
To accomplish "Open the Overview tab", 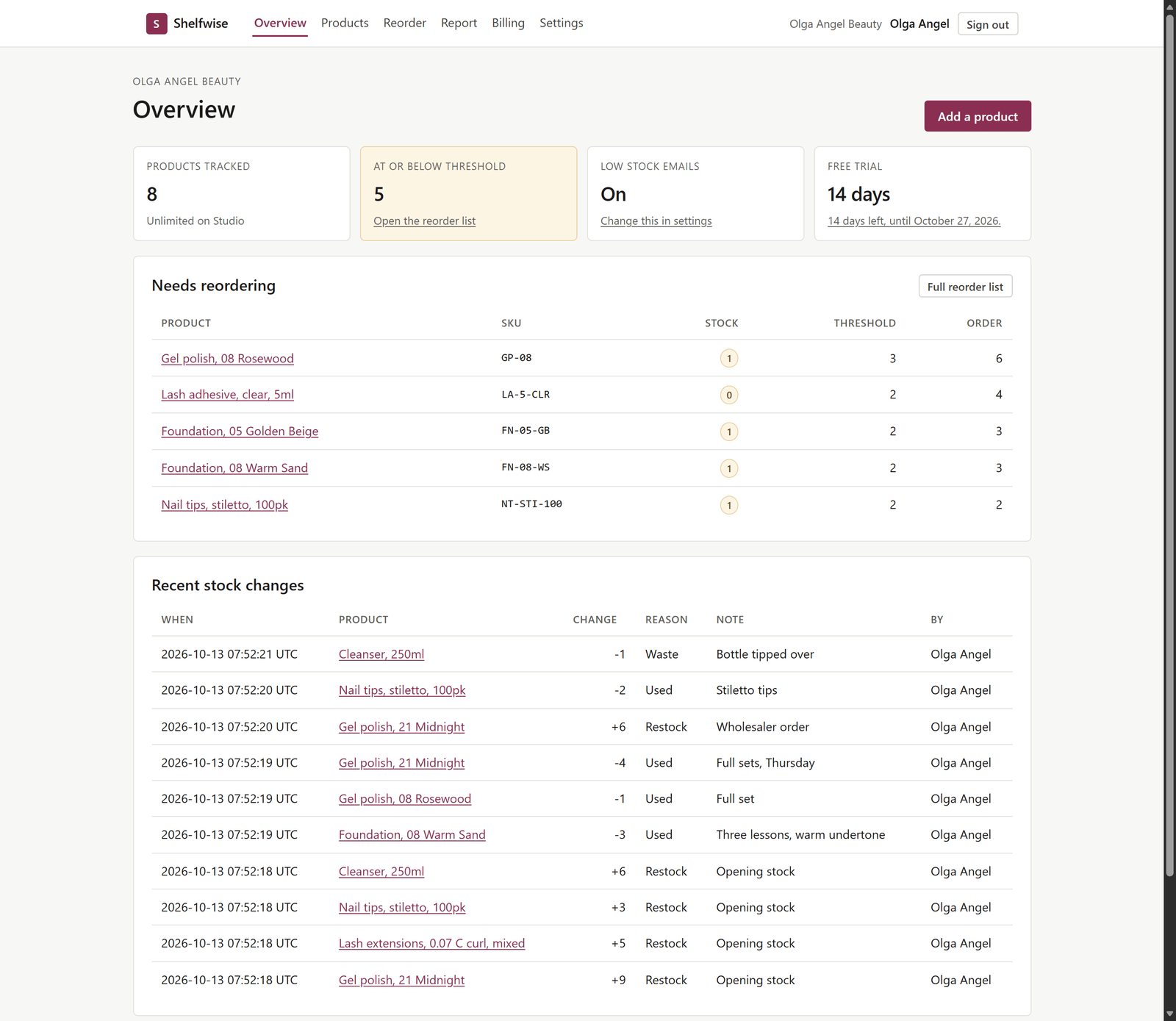I will (x=280, y=23).
